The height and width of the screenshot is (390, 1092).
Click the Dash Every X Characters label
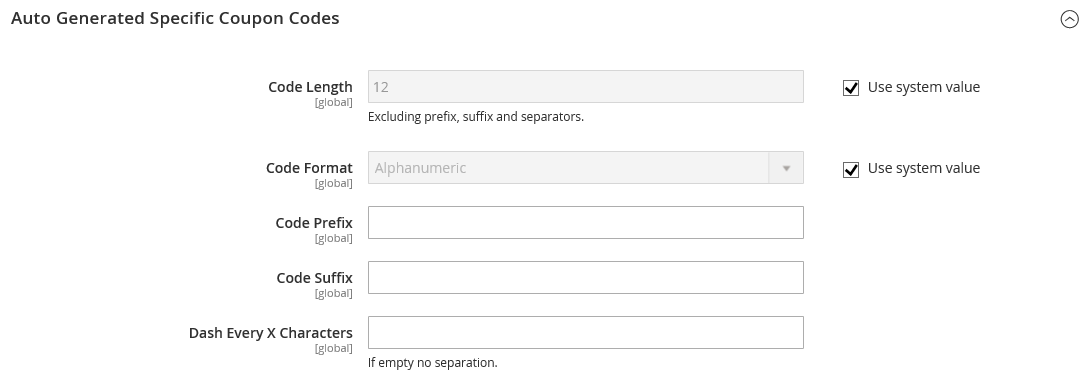tap(271, 333)
